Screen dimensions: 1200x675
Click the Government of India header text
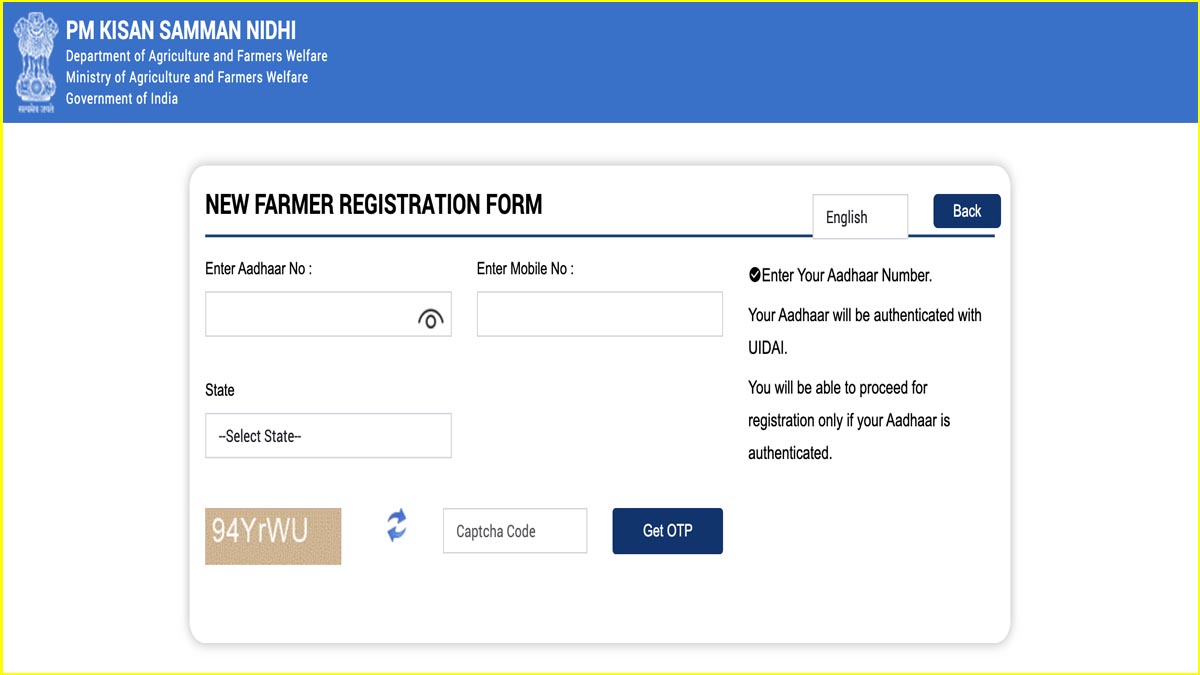tap(122, 98)
